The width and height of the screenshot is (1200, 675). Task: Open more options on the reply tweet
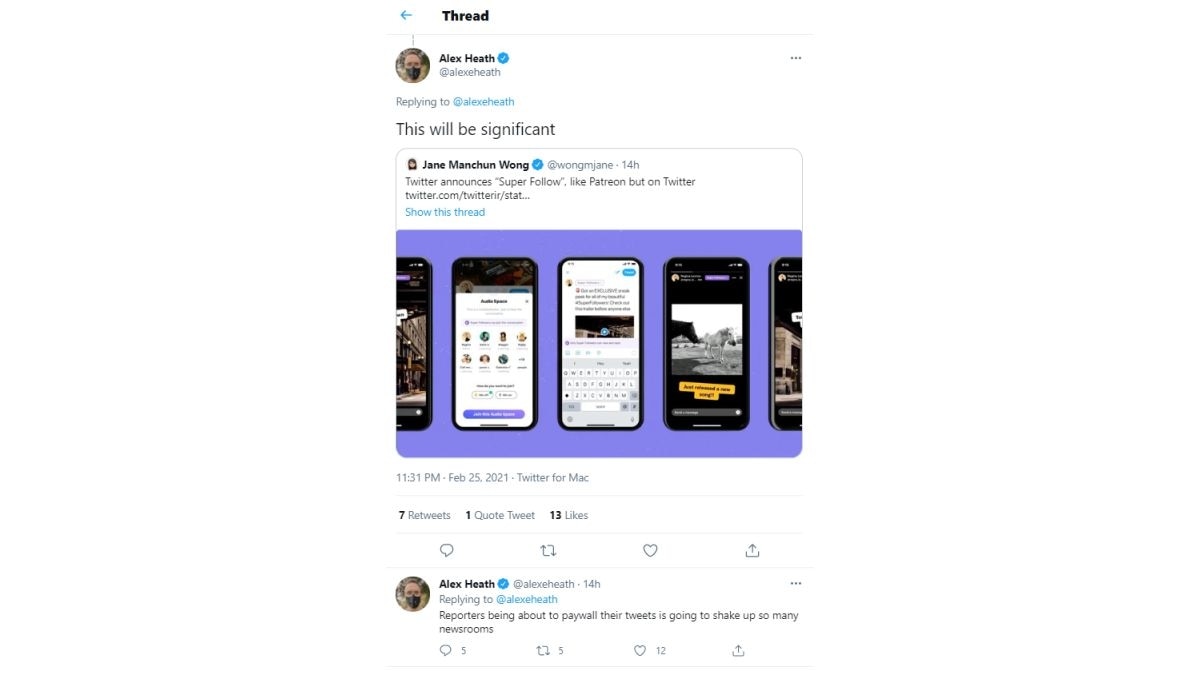pyautogui.click(x=796, y=584)
